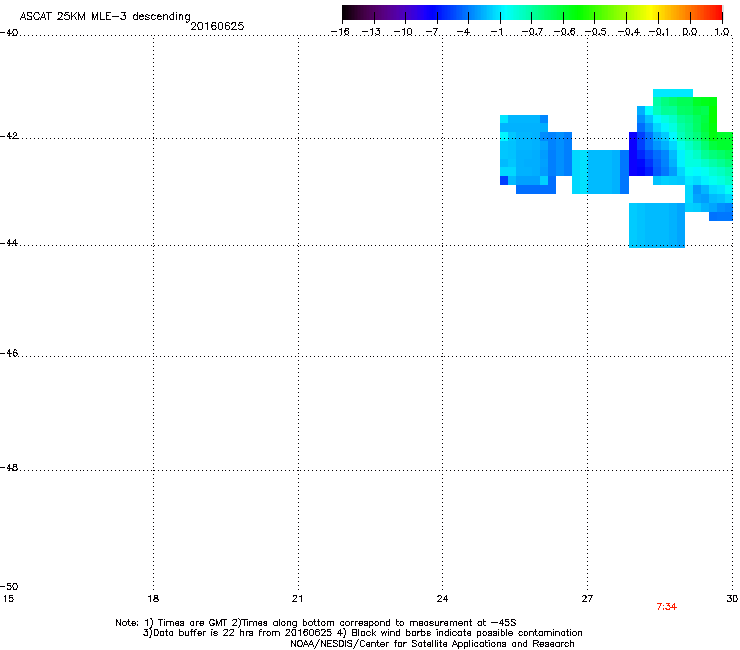Click the 1.0 color scale label
Viewport: 740px width, 650px height.
point(722,32)
